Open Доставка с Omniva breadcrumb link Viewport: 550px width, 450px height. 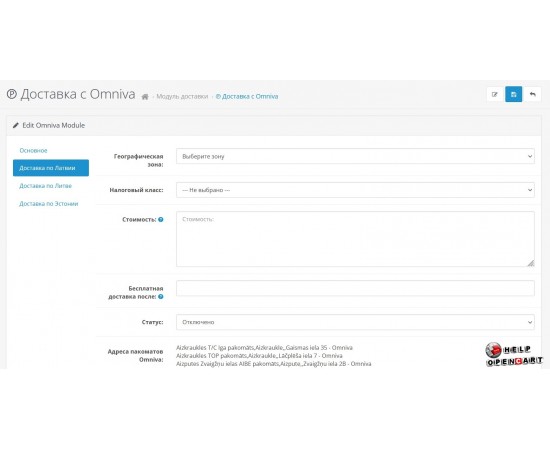click(x=247, y=96)
